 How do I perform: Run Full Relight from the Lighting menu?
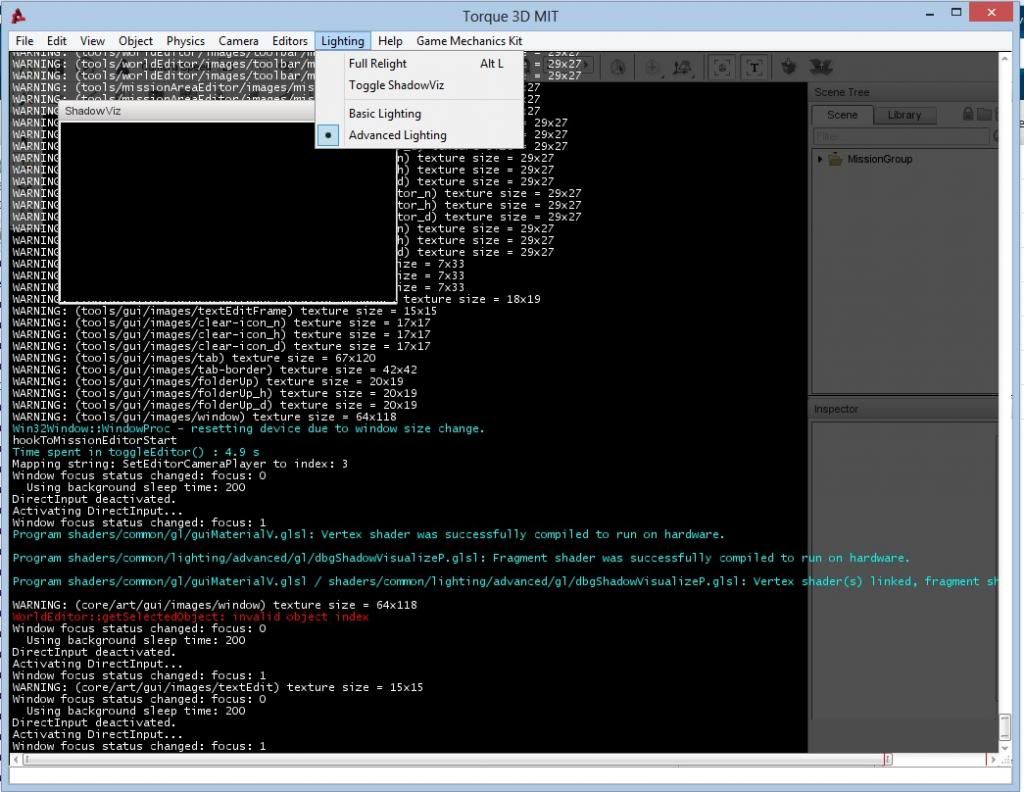(x=377, y=63)
